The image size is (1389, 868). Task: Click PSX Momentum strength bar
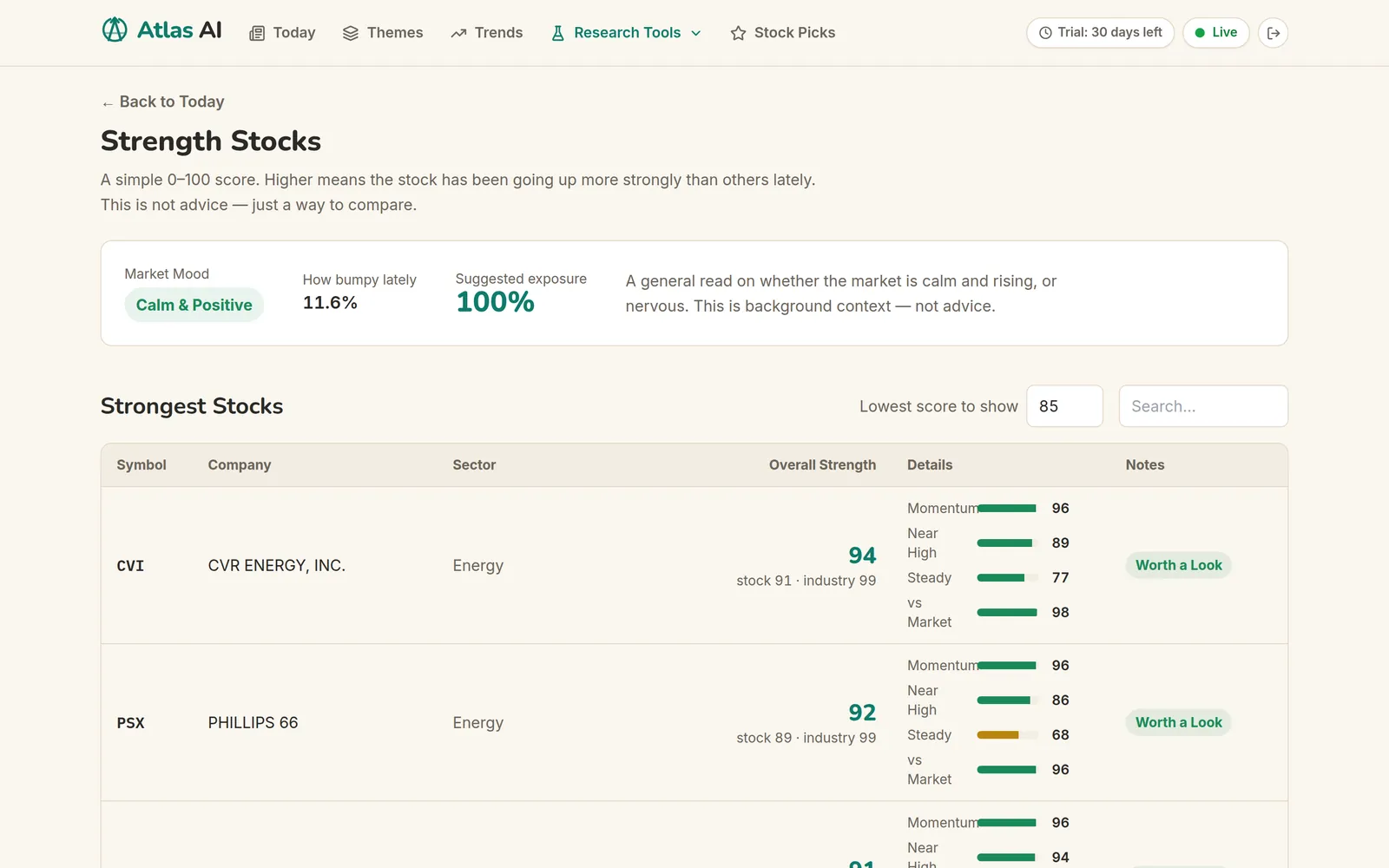(1007, 666)
